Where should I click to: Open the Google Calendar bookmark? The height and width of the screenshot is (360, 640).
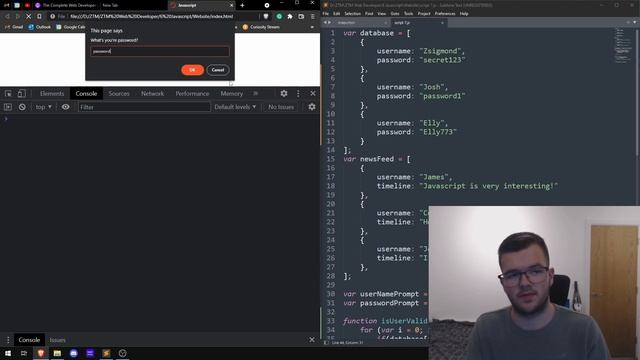70,27
